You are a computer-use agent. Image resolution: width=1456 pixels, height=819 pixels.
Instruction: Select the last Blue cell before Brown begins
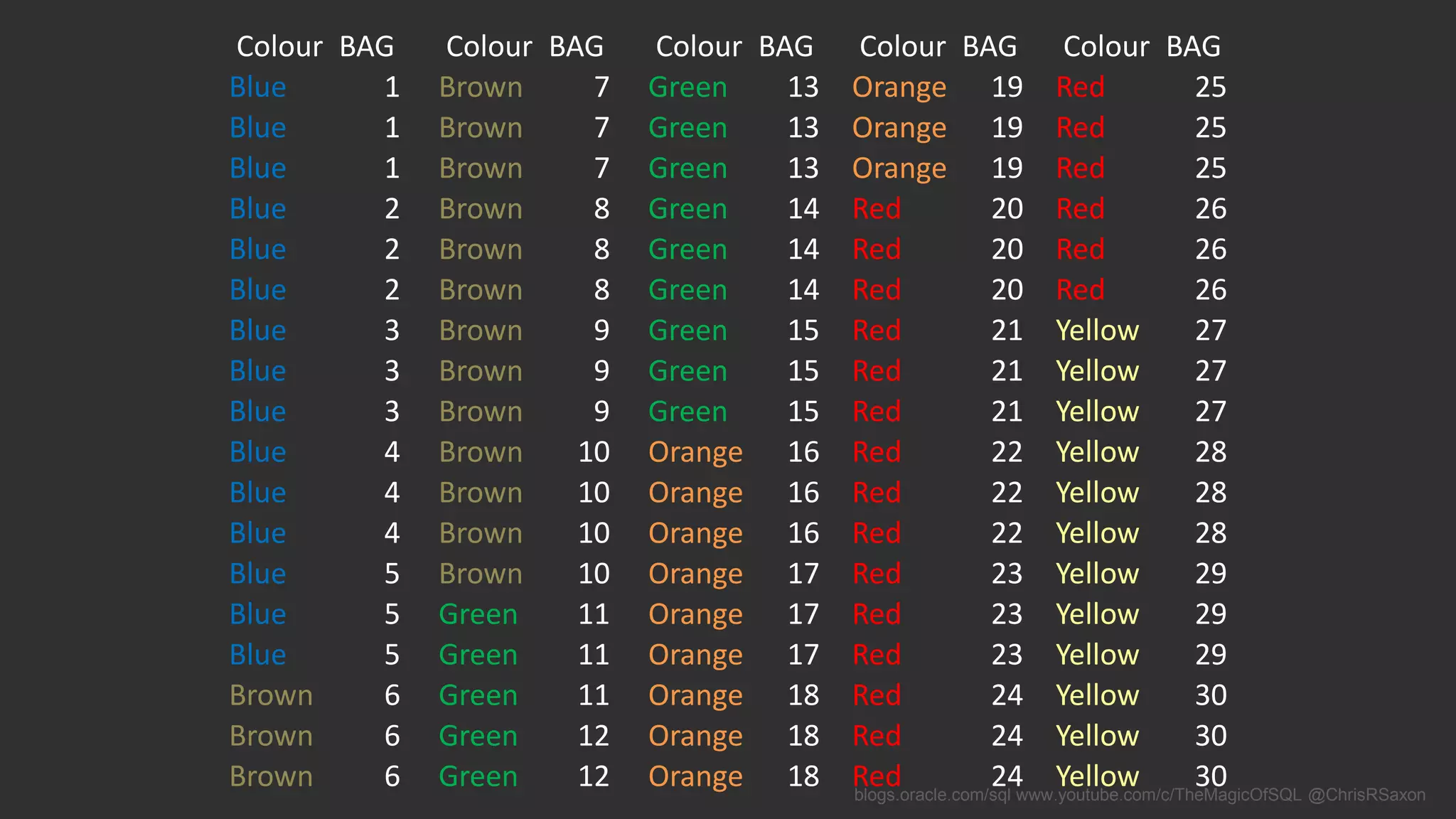coord(258,655)
